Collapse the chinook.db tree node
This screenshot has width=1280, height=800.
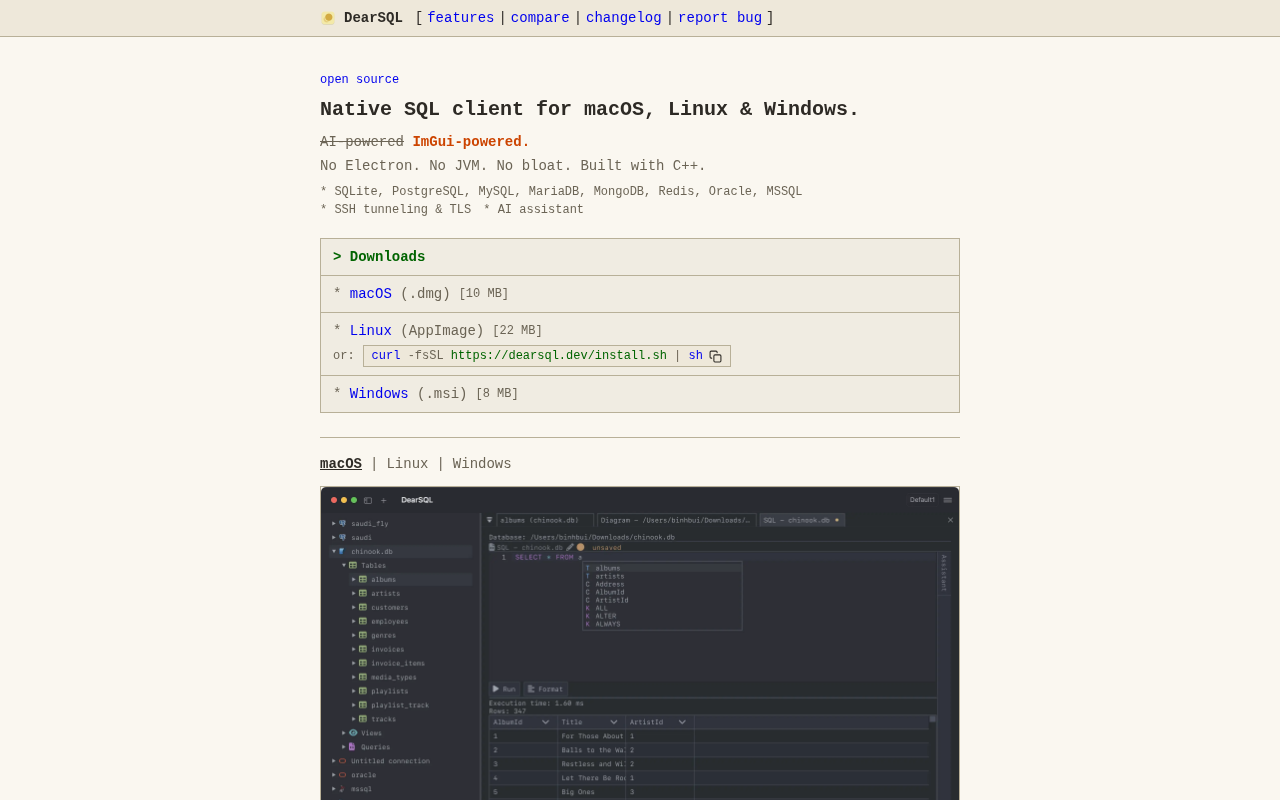click(x=334, y=551)
